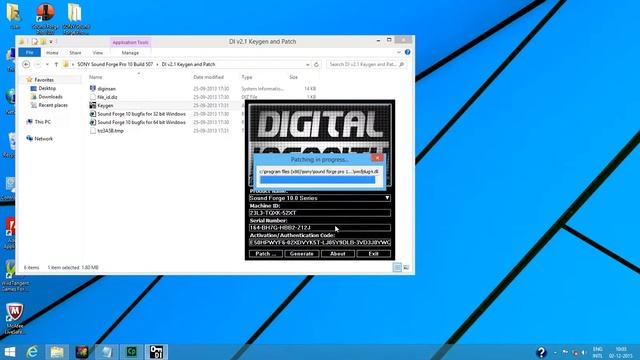Click the taskbar help question mark

coord(541,352)
